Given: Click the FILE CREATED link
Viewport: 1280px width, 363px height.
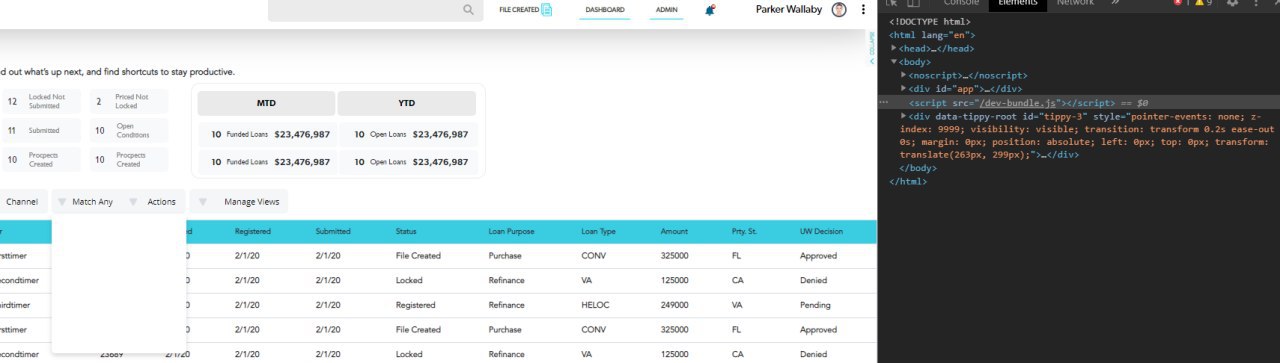Looking at the screenshot, I should (519, 10).
